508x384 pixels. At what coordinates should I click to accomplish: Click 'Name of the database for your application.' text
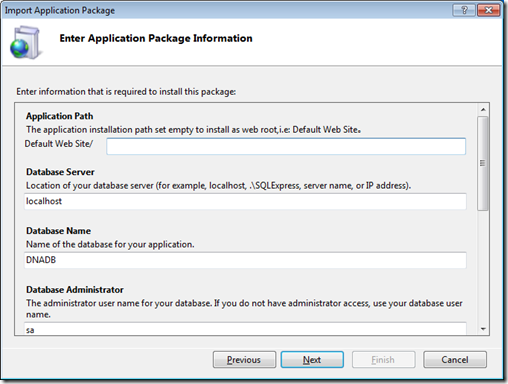pos(110,244)
